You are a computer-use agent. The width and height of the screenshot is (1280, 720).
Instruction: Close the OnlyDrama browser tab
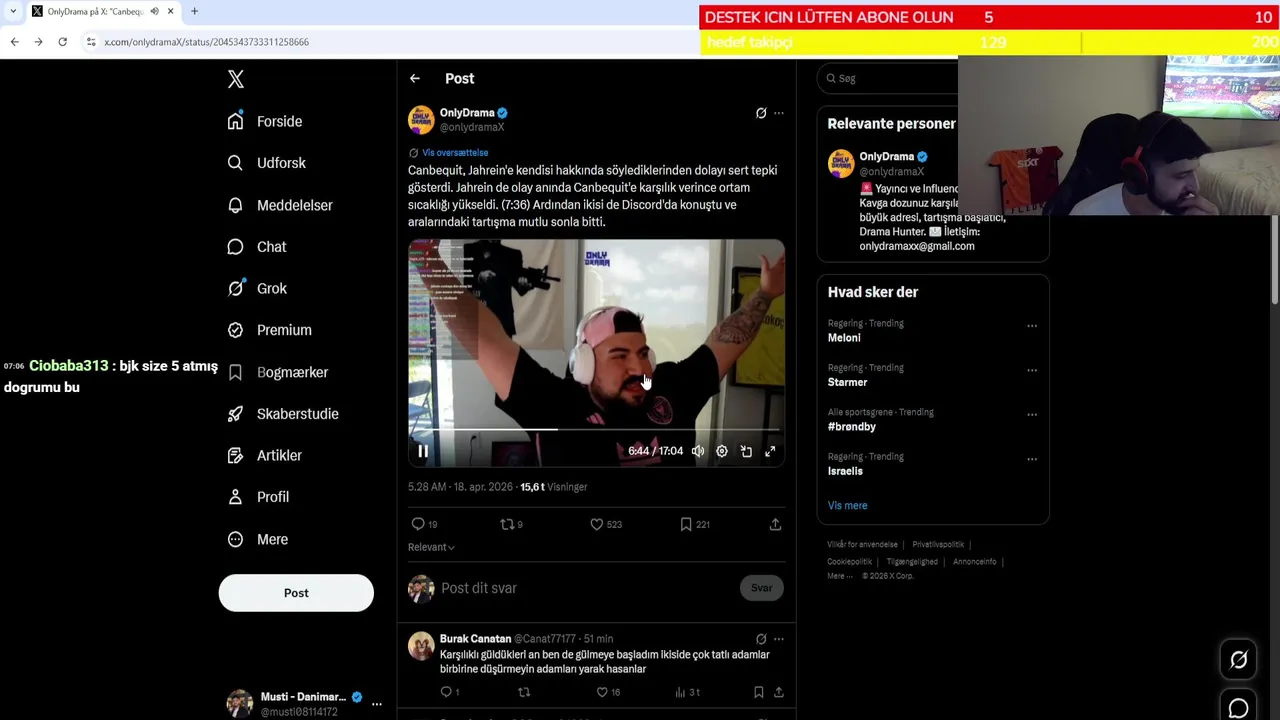click(170, 11)
